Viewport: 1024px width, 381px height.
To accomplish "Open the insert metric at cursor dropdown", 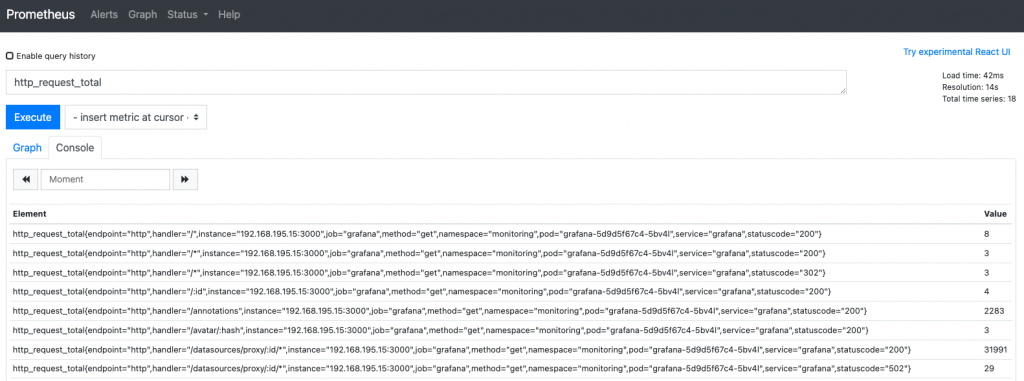I will pos(136,118).
